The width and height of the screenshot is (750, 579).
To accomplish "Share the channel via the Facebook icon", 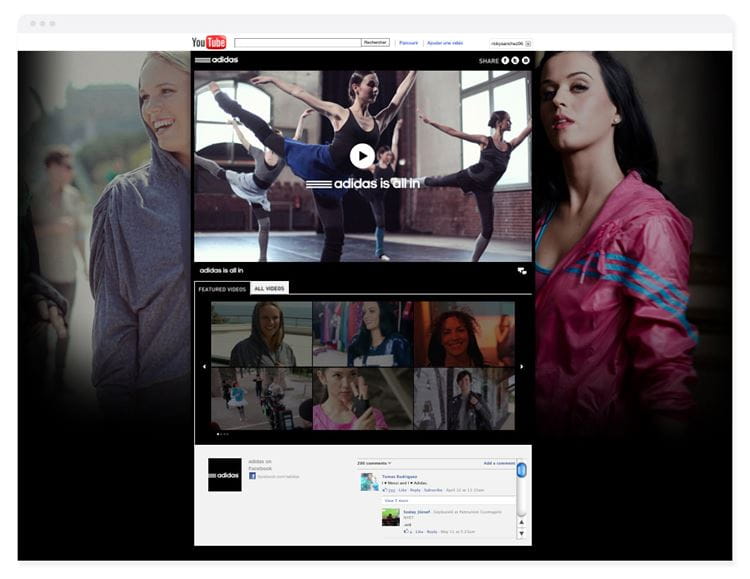I will [x=505, y=60].
